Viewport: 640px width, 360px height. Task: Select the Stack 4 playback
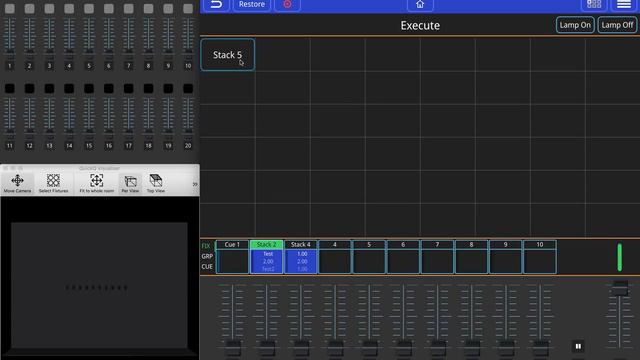(x=301, y=257)
